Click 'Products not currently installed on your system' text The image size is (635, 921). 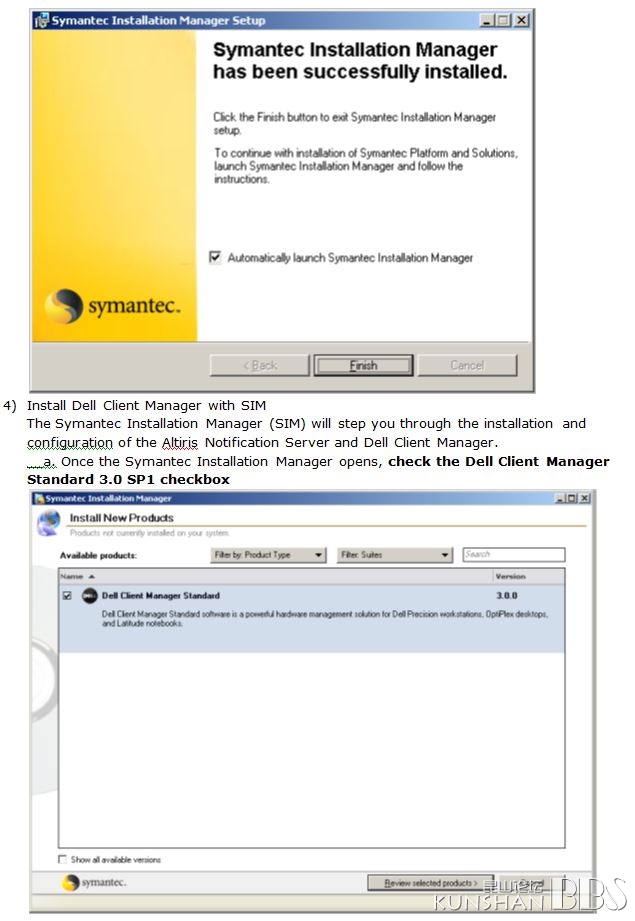coord(149,533)
